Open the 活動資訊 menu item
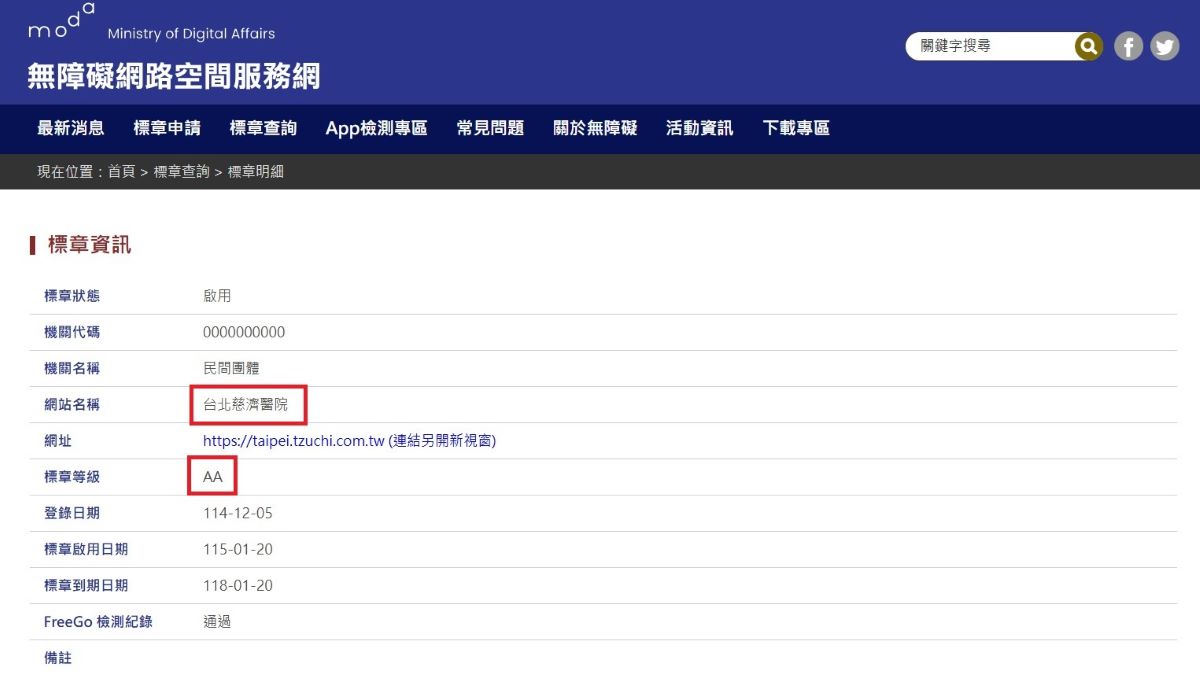Viewport: 1200px width, 675px height. tap(698, 128)
